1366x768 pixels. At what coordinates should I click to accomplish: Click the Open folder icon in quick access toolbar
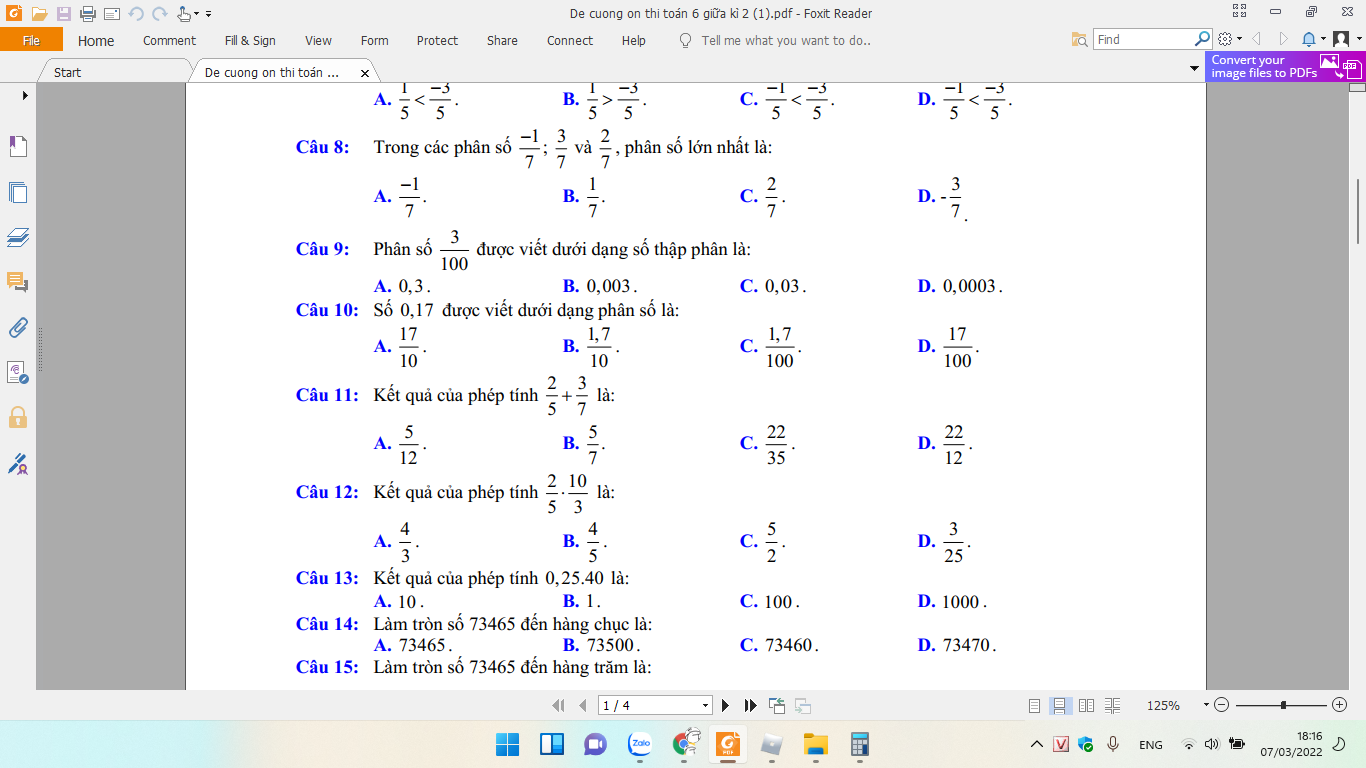point(39,14)
